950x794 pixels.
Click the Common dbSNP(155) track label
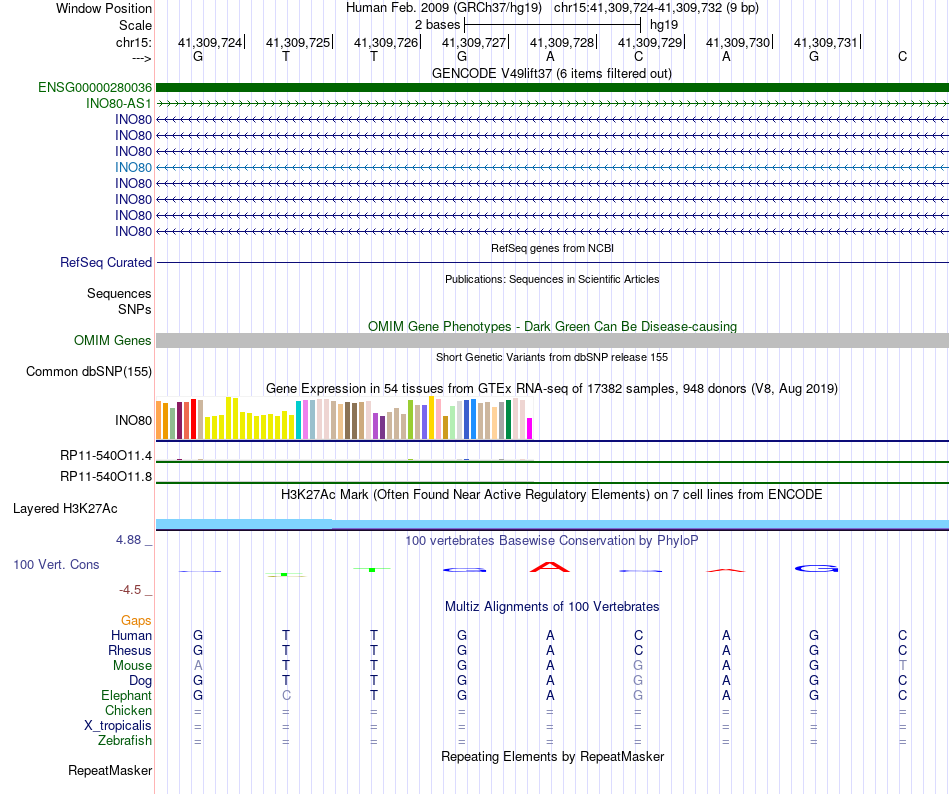click(89, 371)
